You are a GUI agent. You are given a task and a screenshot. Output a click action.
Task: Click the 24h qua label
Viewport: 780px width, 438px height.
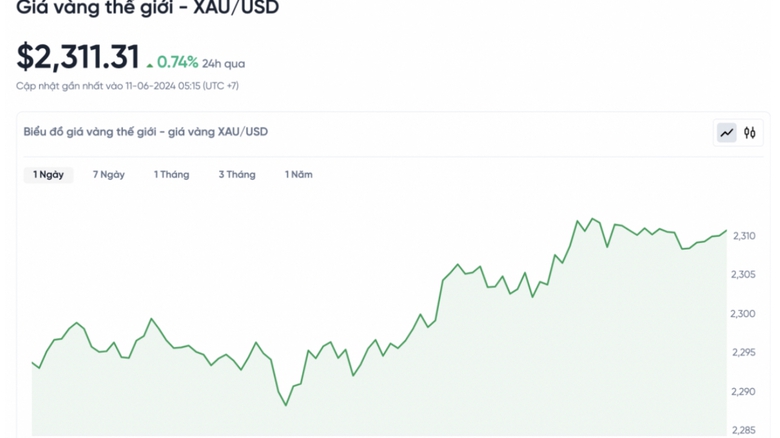tap(223, 64)
